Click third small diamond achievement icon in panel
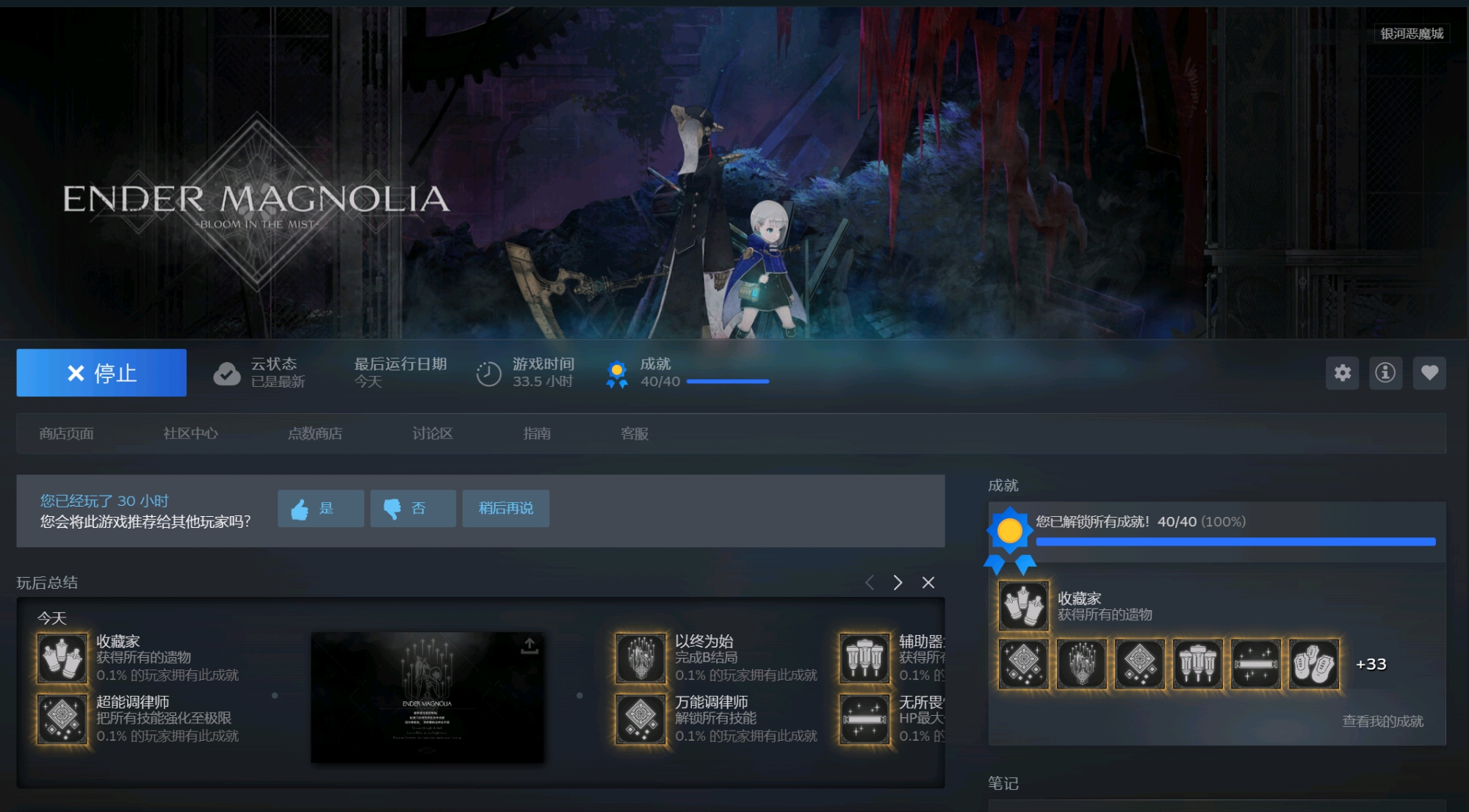The height and width of the screenshot is (812, 1469). click(x=1140, y=664)
